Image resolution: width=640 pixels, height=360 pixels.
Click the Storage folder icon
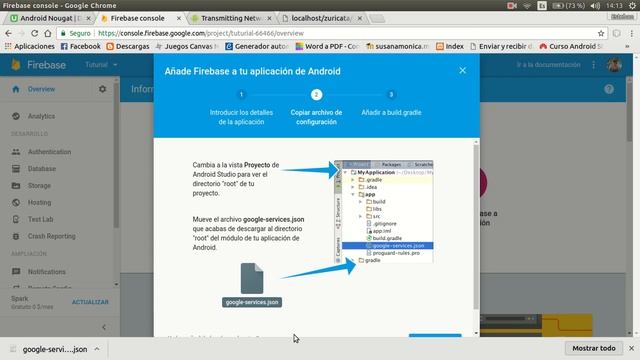[x=16, y=186]
